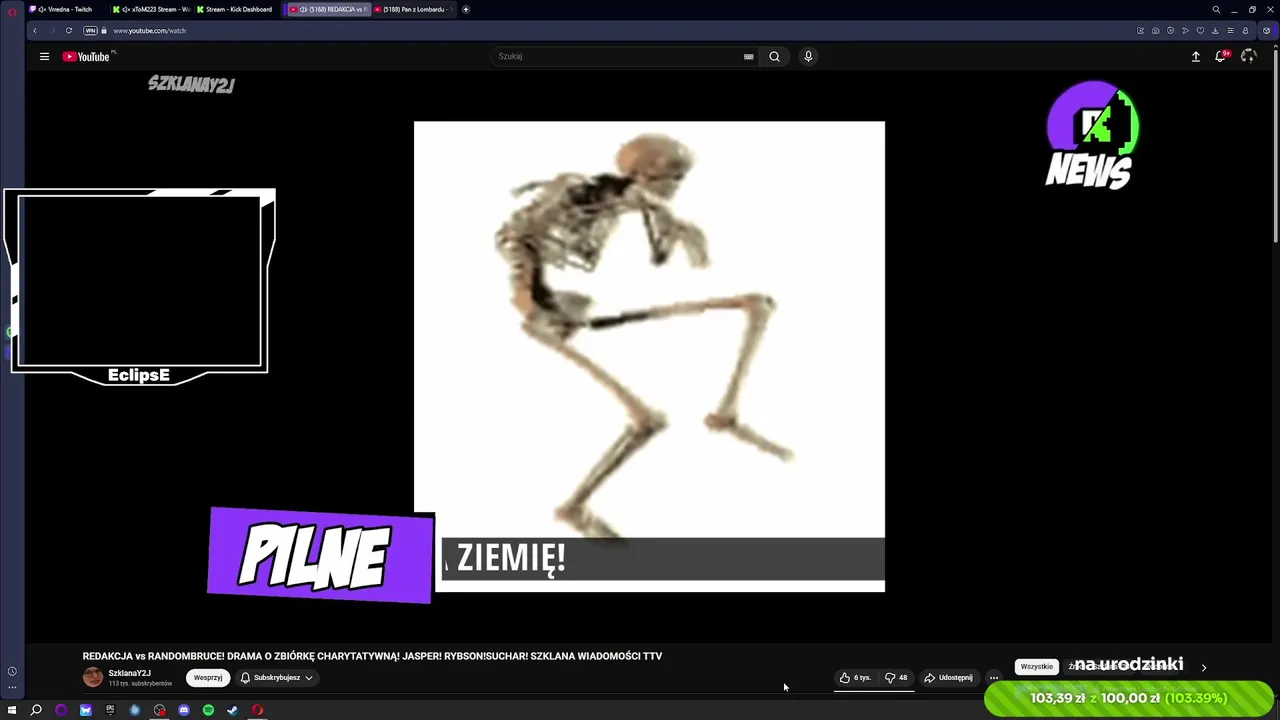Open the three-dot more actions menu
1280x720 pixels.
point(993,678)
